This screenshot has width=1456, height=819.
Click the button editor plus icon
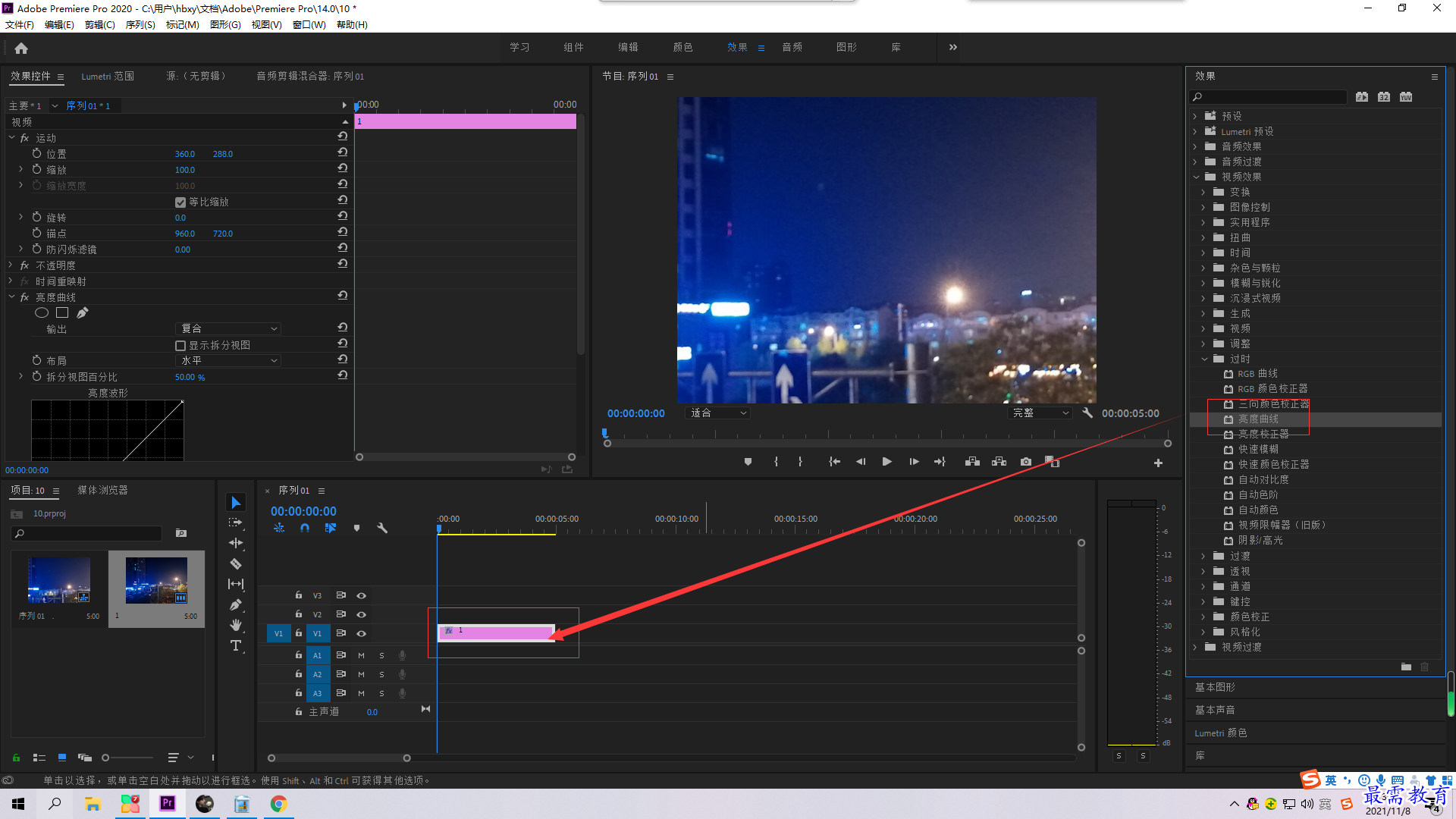tap(1158, 463)
